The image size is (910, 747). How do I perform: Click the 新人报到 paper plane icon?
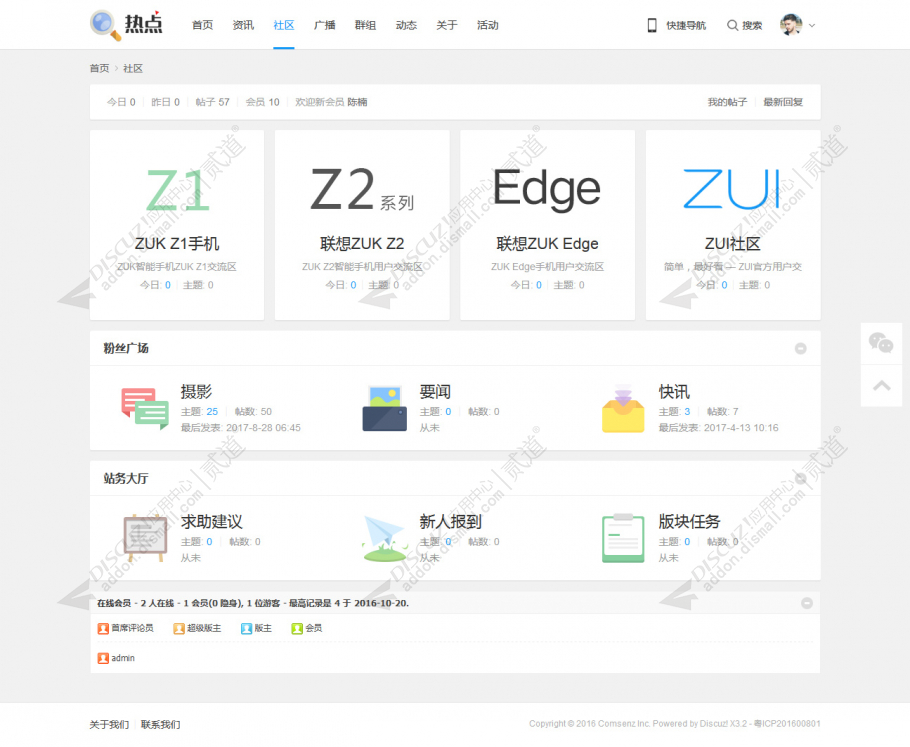[384, 538]
